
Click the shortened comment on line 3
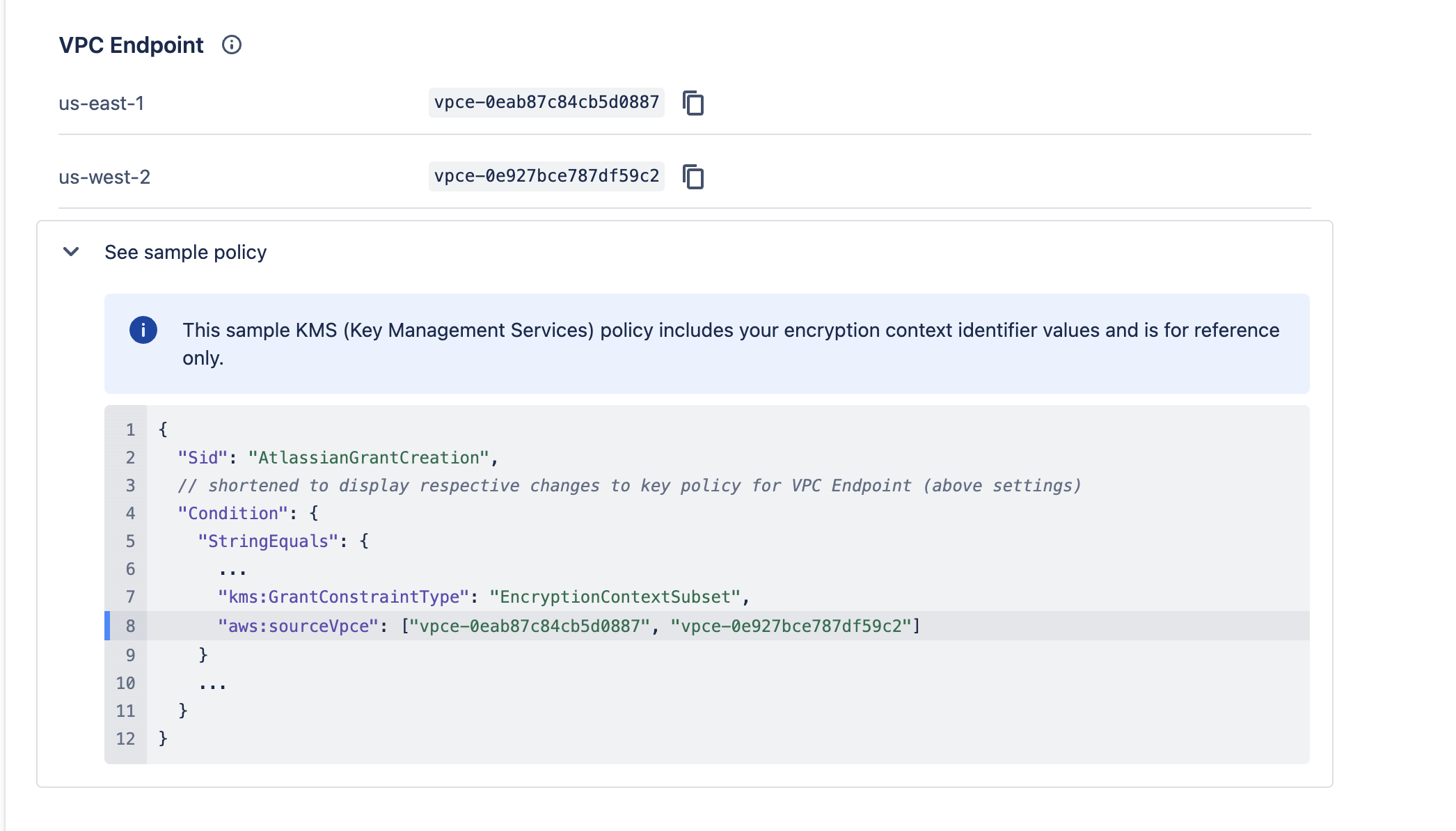(x=629, y=486)
